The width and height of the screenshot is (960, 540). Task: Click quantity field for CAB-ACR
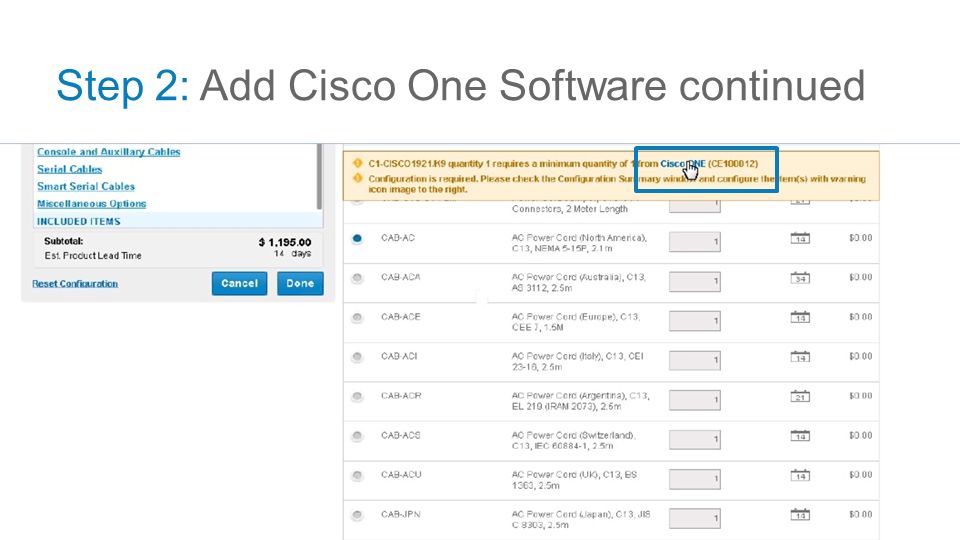pos(694,399)
